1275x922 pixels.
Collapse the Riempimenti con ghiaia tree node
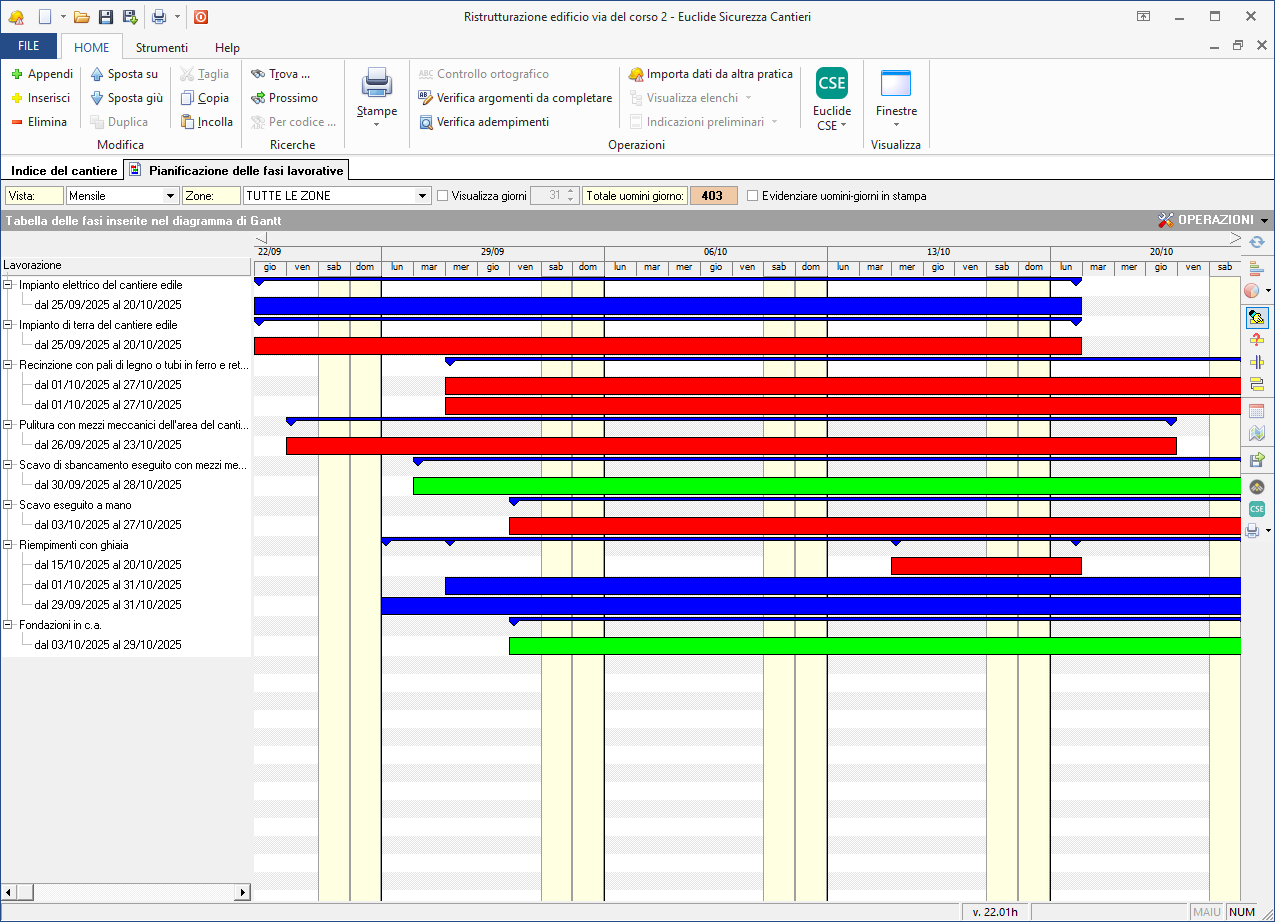pos(8,545)
